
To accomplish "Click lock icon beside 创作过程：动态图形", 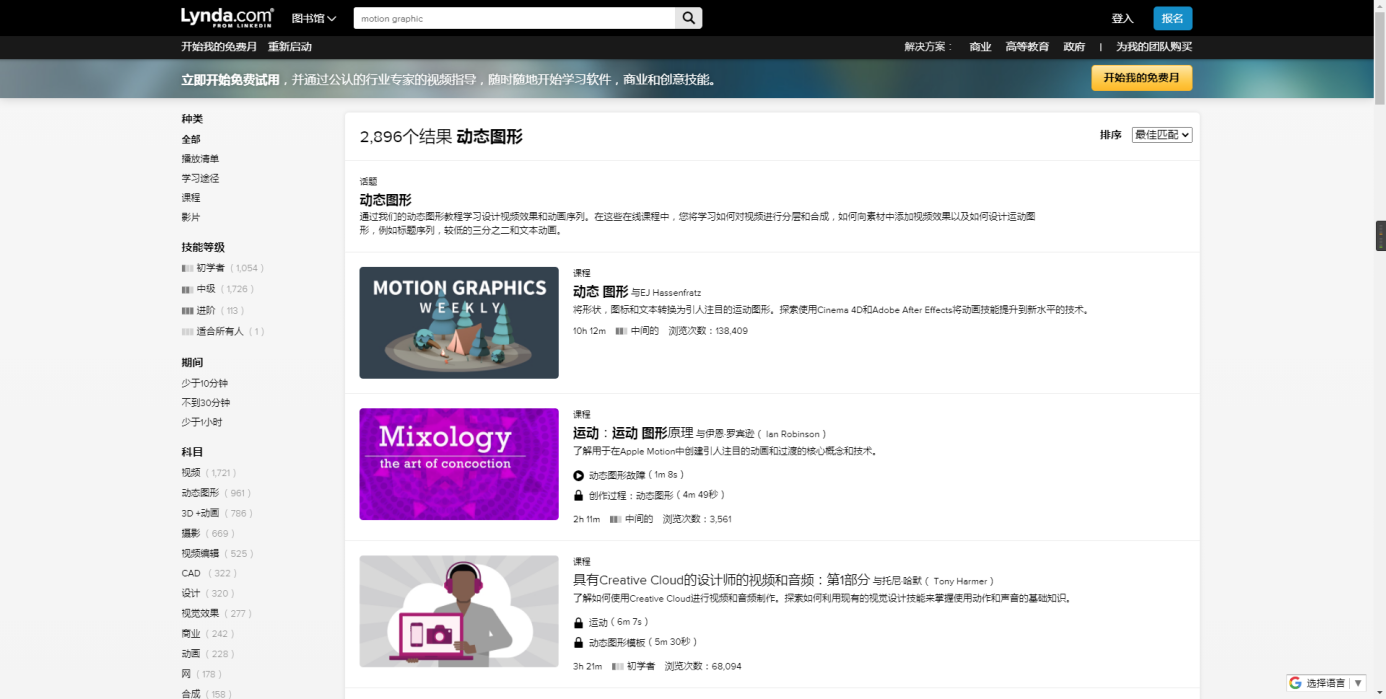I will tap(578, 495).
